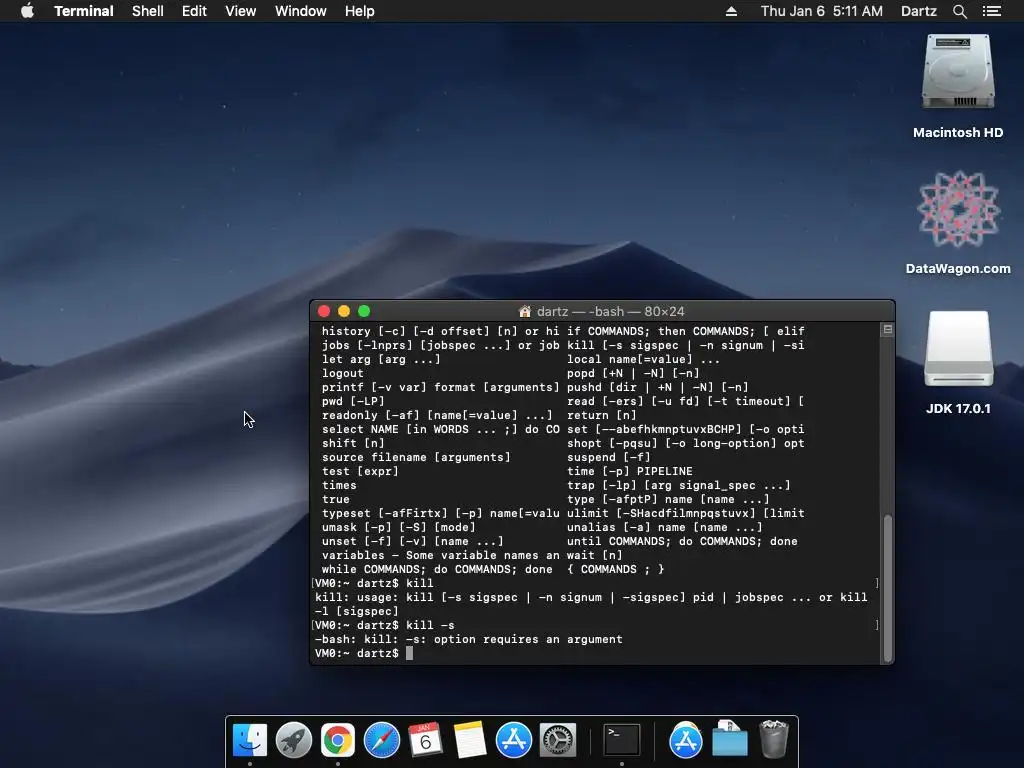The image size is (1024, 768).
Task: Click the split pane button in Terminal
Action: (888, 330)
